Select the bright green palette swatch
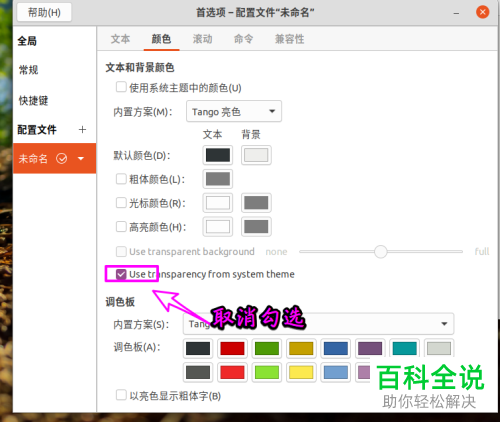 pos(267,372)
